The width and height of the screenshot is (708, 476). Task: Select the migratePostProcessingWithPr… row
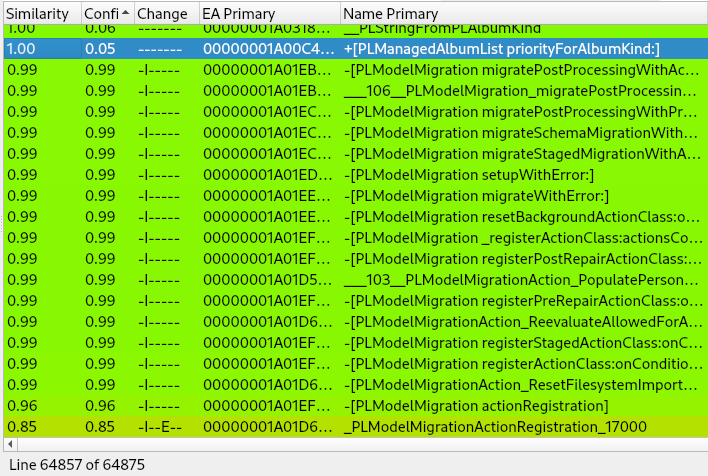(356, 112)
